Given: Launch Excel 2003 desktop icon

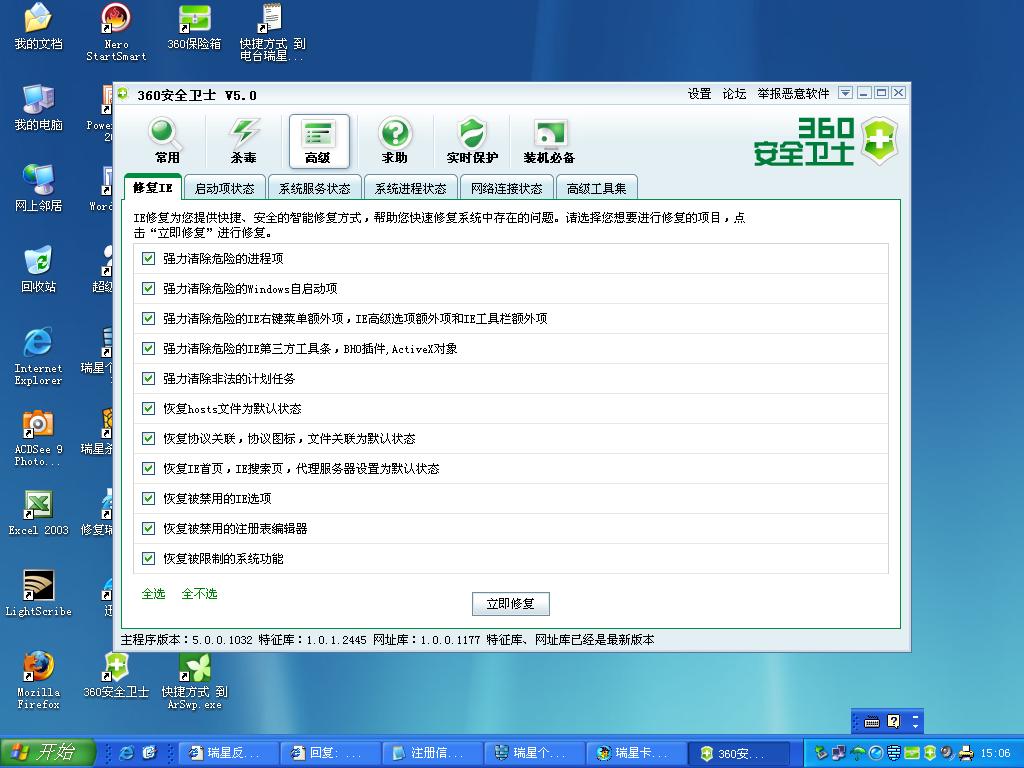Looking at the screenshot, I should [39, 513].
